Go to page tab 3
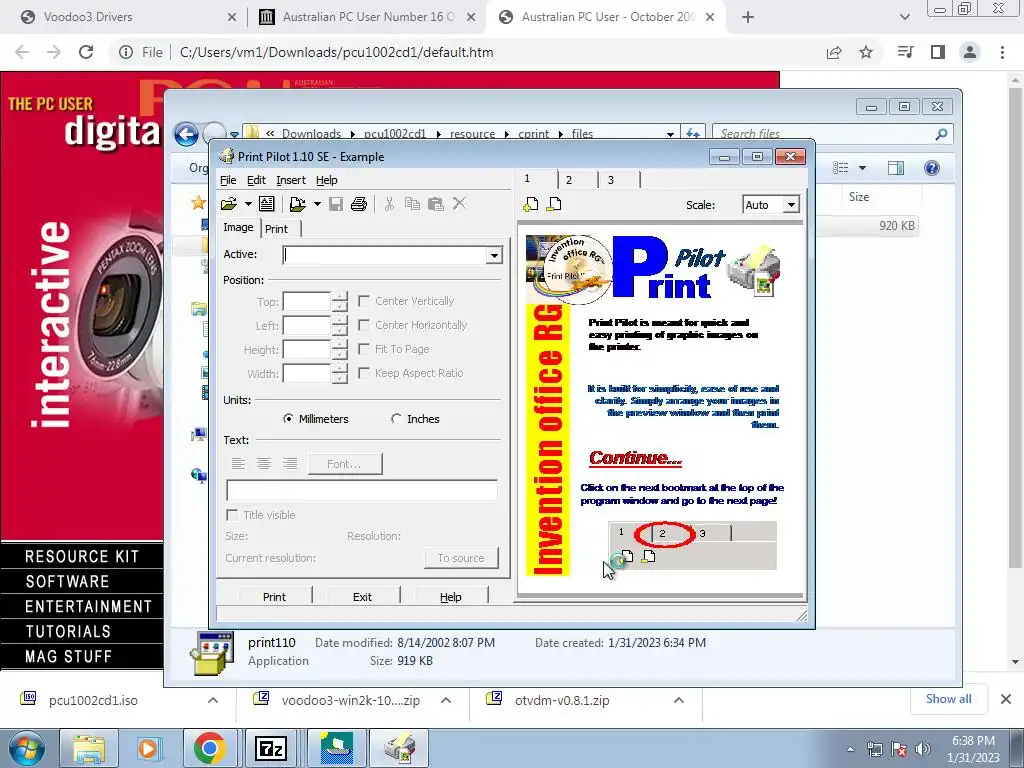Viewport: 1024px width, 768px height. [x=611, y=180]
